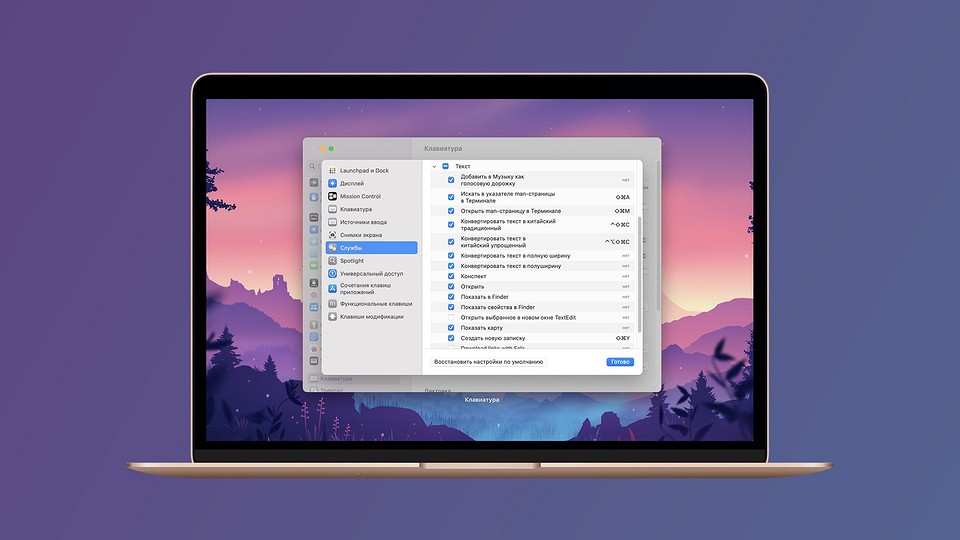Image resolution: width=960 pixels, height=540 pixels.
Task: Select the Mission Control icon
Action: 332,197
